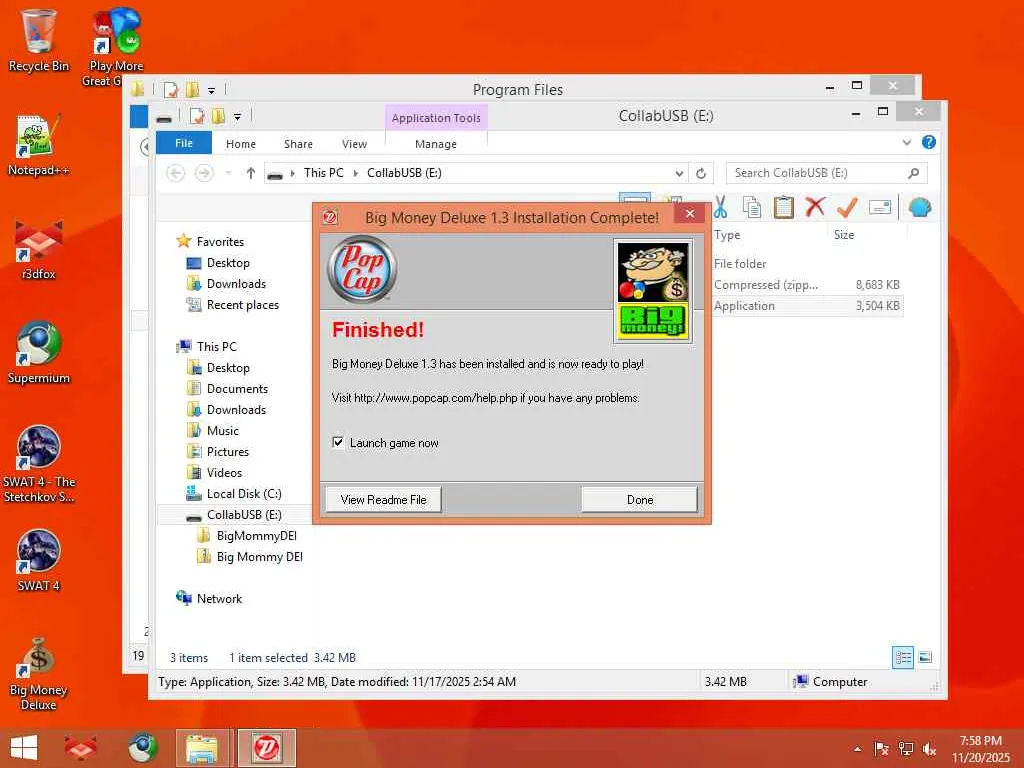This screenshot has width=1024, height=768.
Task: Click the red X Delete icon
Action: coord(815,207)
